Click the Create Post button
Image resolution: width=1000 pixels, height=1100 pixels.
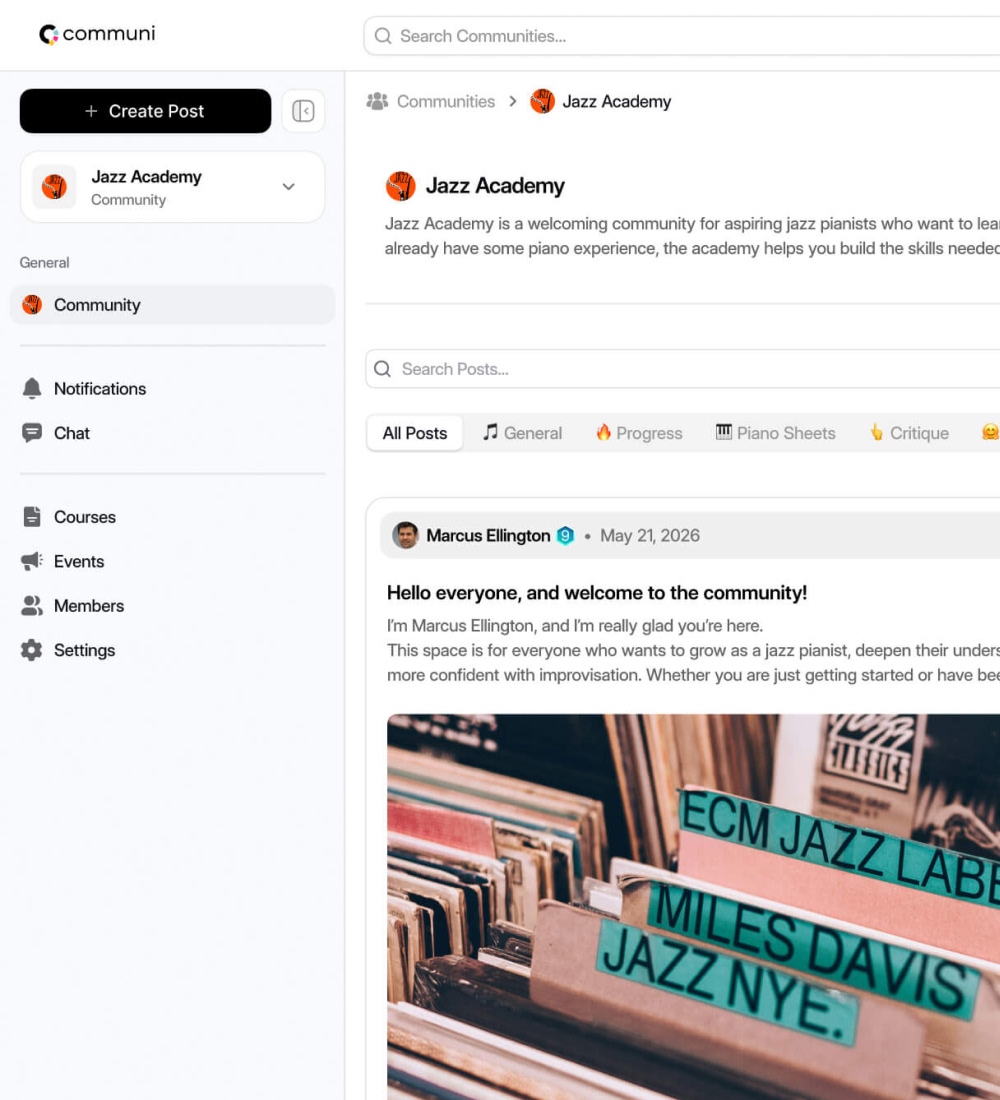pos(145,111)
